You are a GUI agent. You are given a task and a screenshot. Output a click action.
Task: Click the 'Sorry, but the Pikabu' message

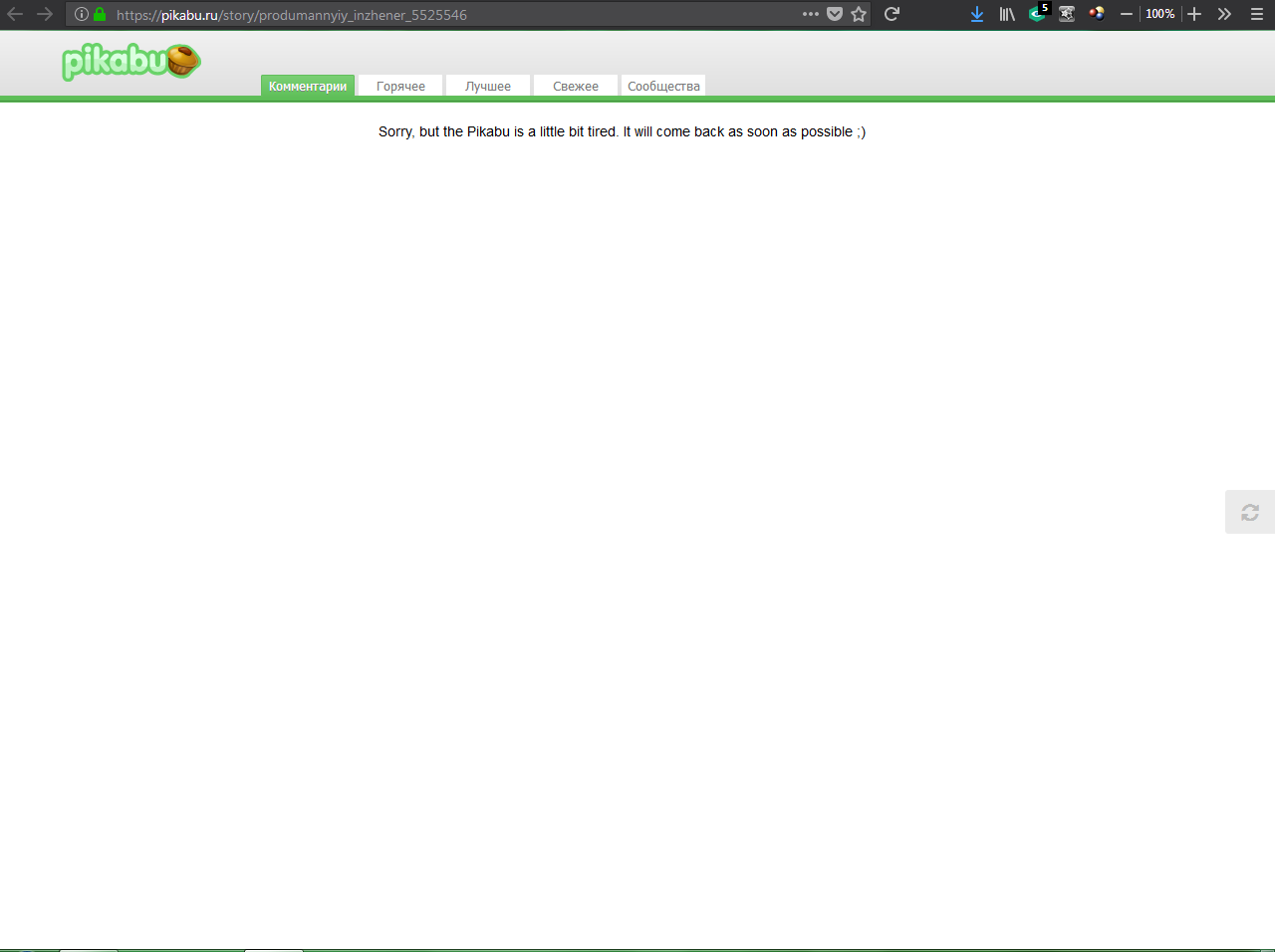(x=622, y=131)
